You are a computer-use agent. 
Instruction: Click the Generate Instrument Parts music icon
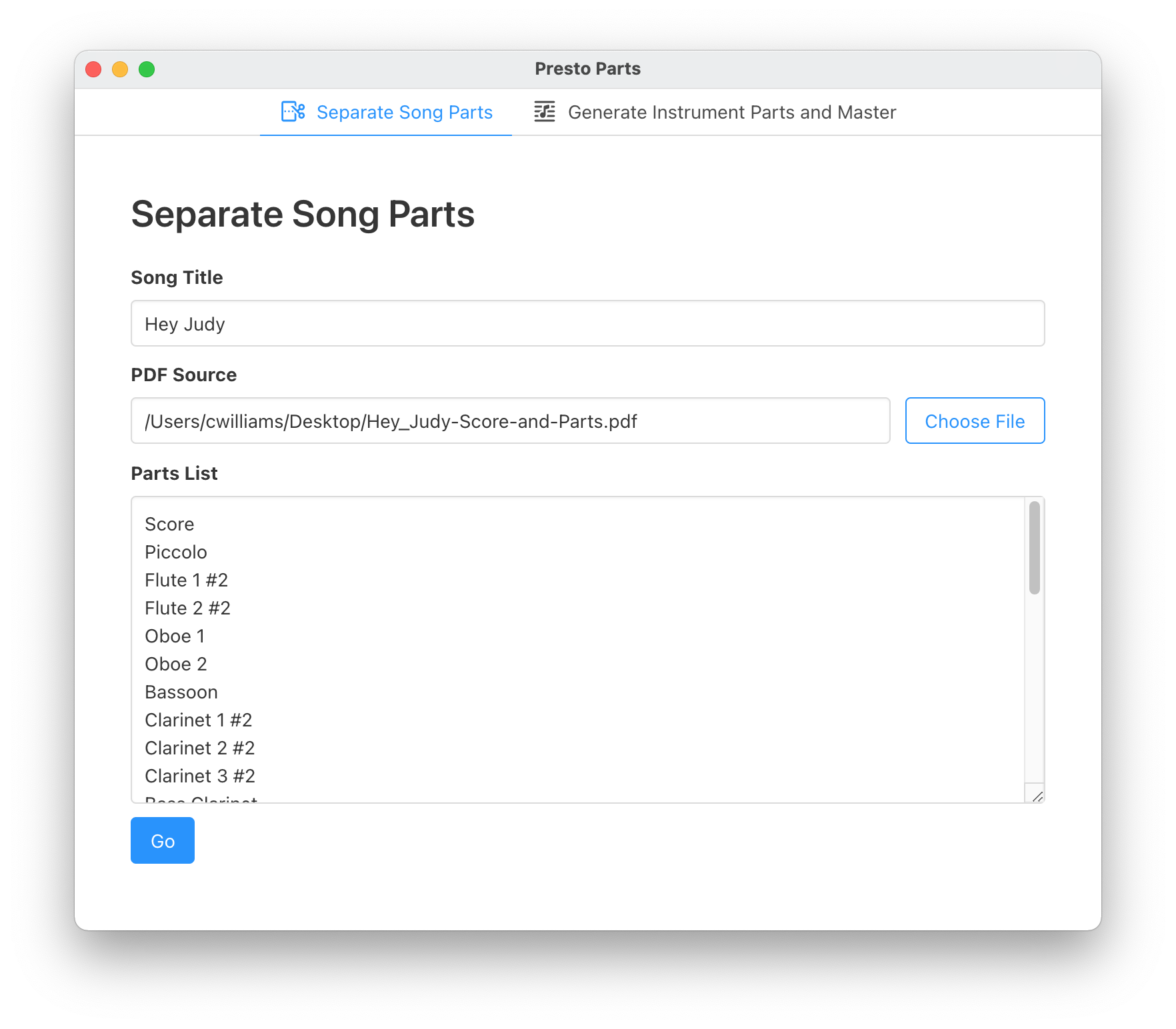(545, 112)
